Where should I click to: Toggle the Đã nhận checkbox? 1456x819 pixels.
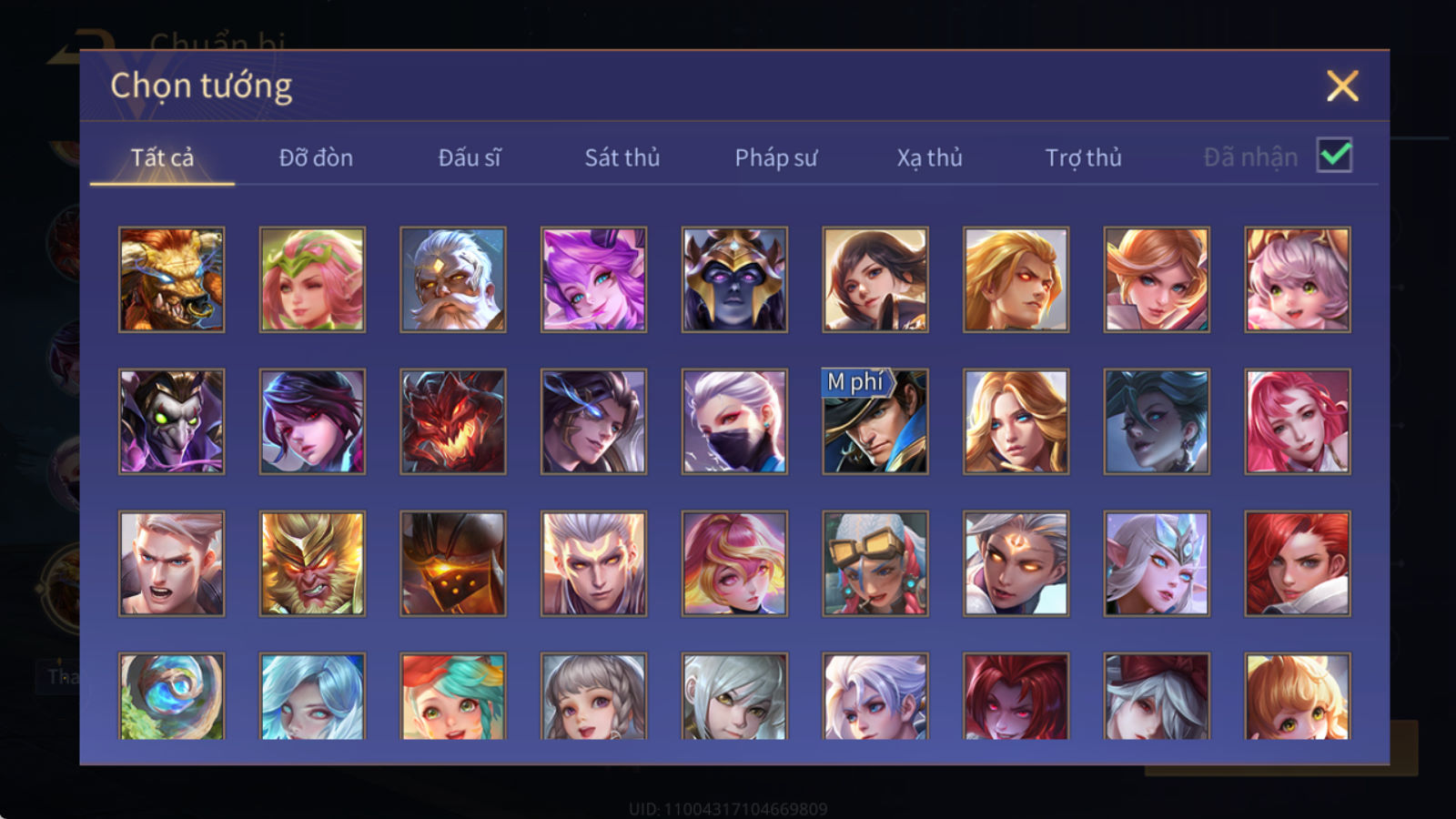[x=1335, y=156]
